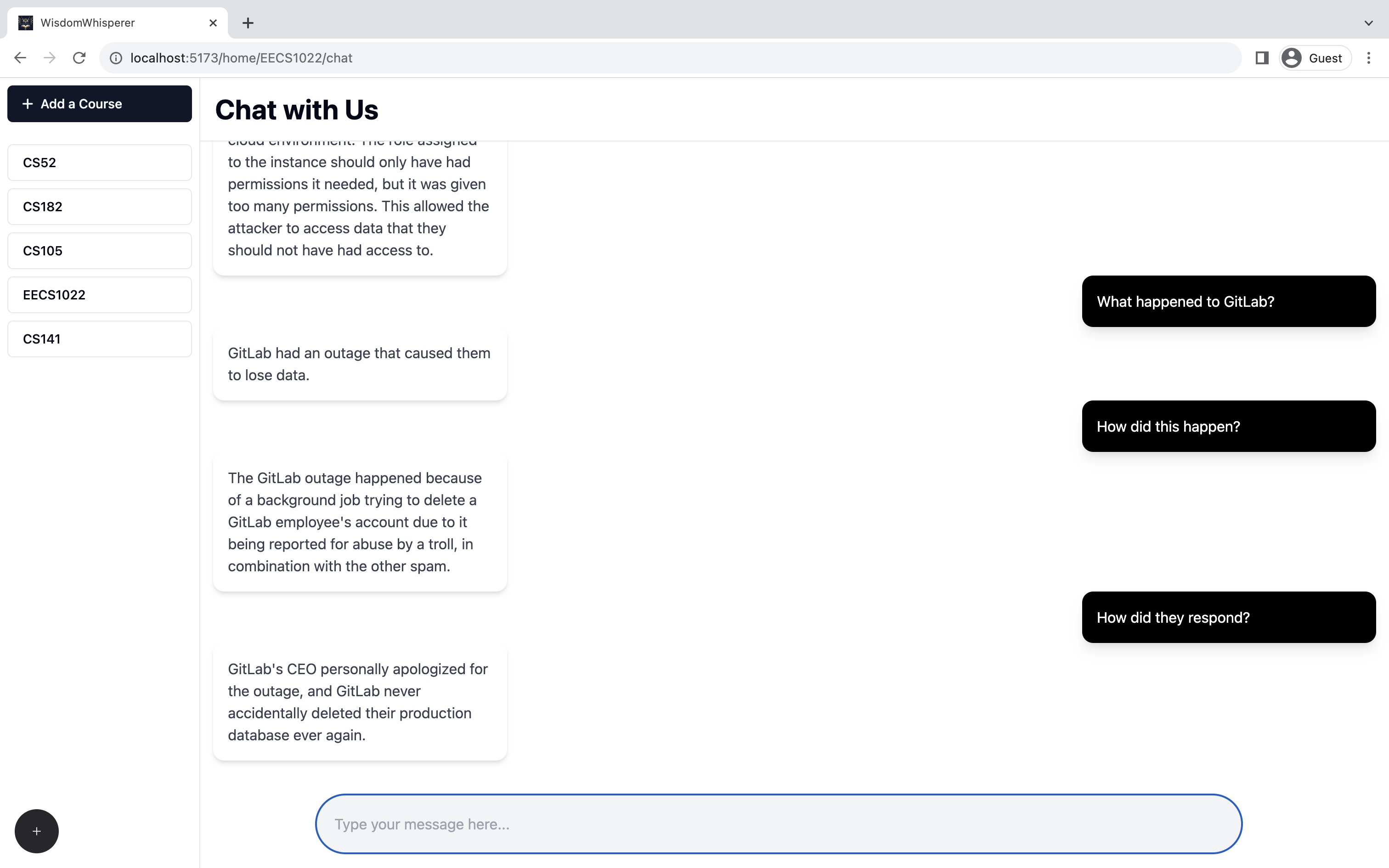
Task: Open the Guest profile menu
Action: tap(1315, 58)
